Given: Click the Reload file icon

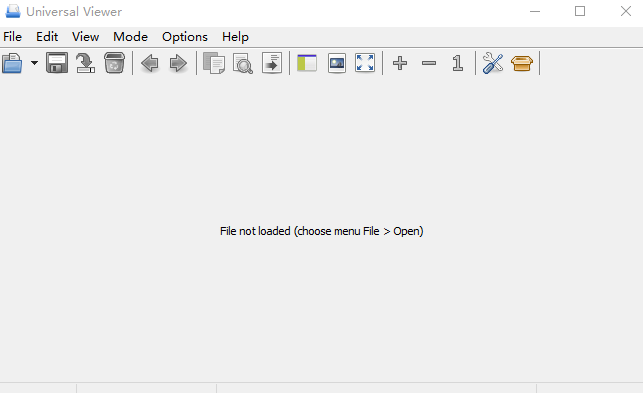Looking at the screenshot, I should click(85, 63).
